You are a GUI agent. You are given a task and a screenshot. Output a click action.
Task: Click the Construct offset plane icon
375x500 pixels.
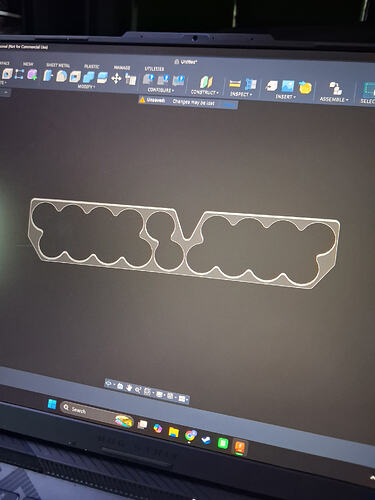tap(206, 82)
